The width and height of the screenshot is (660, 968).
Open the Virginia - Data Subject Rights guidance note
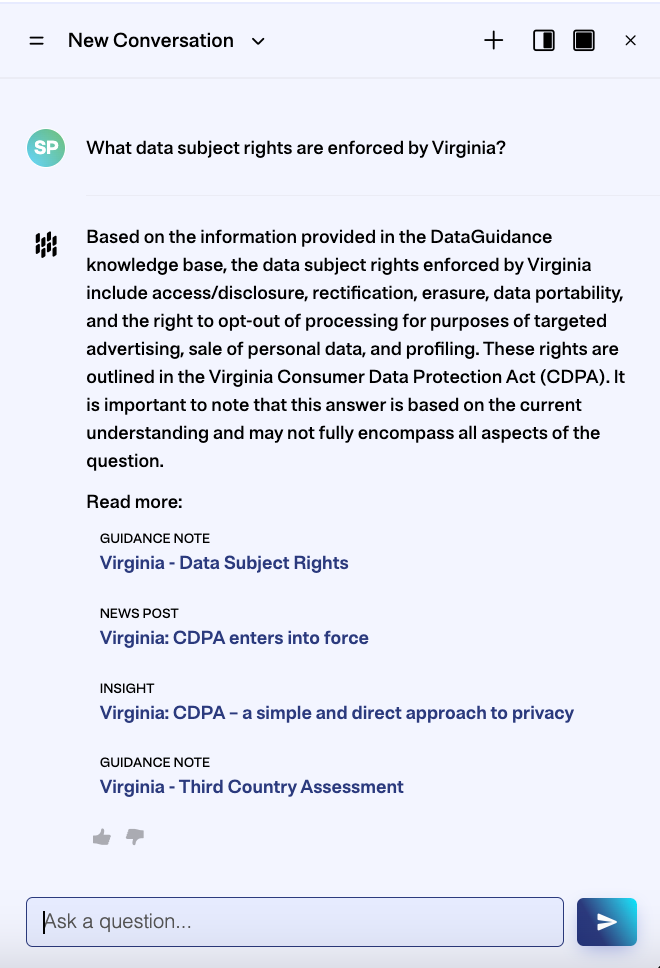223,563
